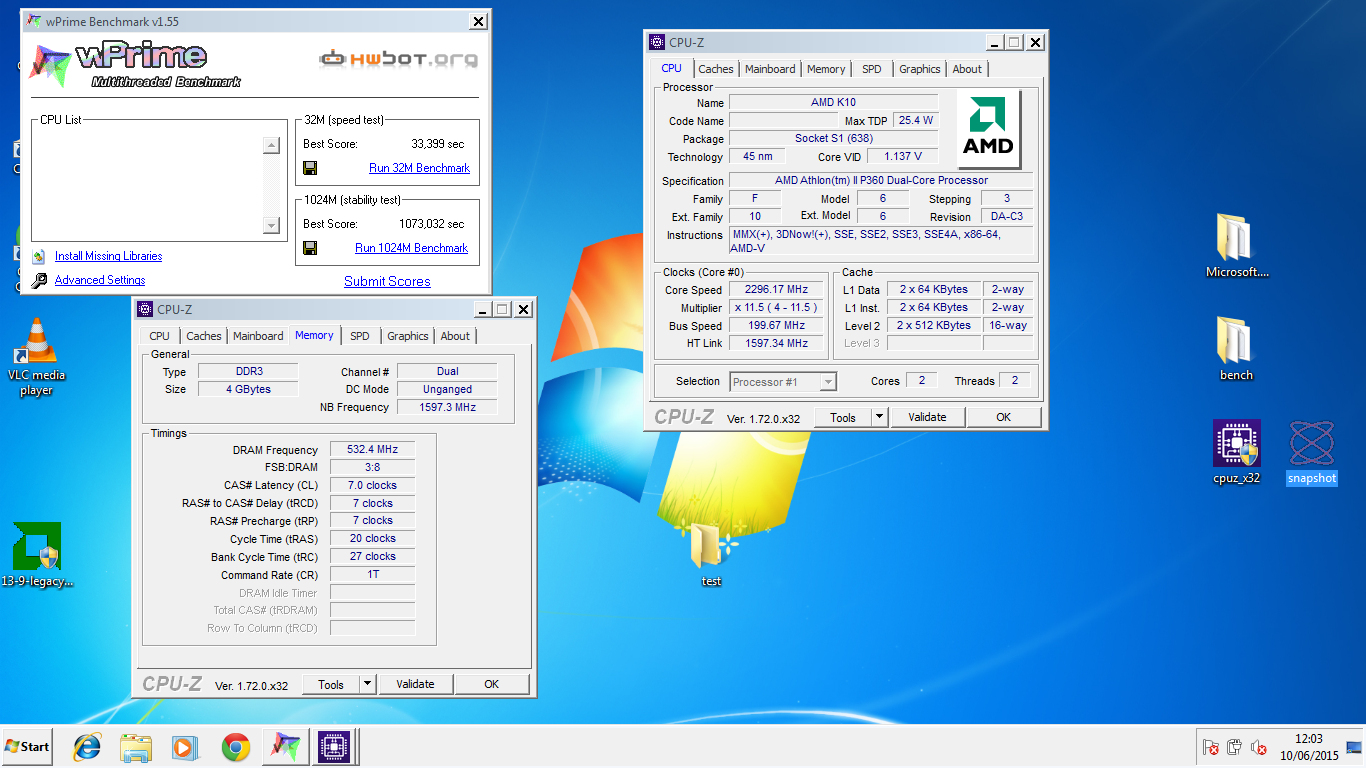Click the 32M best score 33,399 sec
1366x768 pixels.
click(437, 144)
